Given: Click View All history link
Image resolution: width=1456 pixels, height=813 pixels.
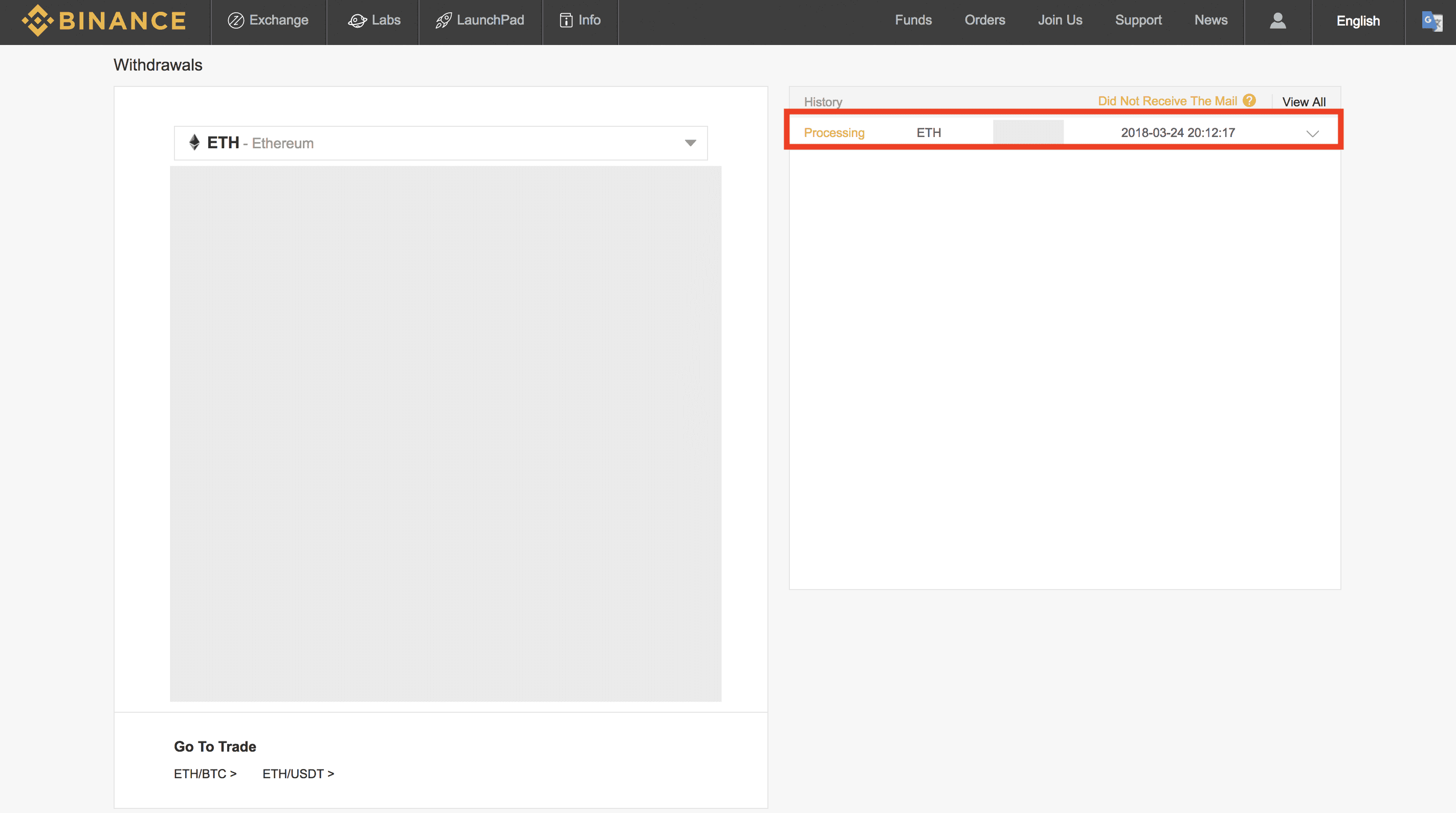Looking at the screenshot, I should [1304, 102].
